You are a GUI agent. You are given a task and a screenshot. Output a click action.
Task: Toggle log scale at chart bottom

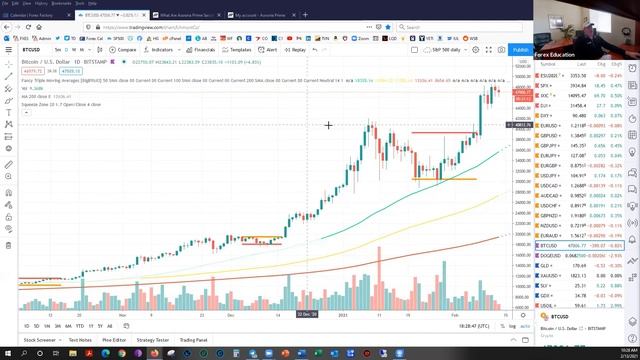point(512,326)
